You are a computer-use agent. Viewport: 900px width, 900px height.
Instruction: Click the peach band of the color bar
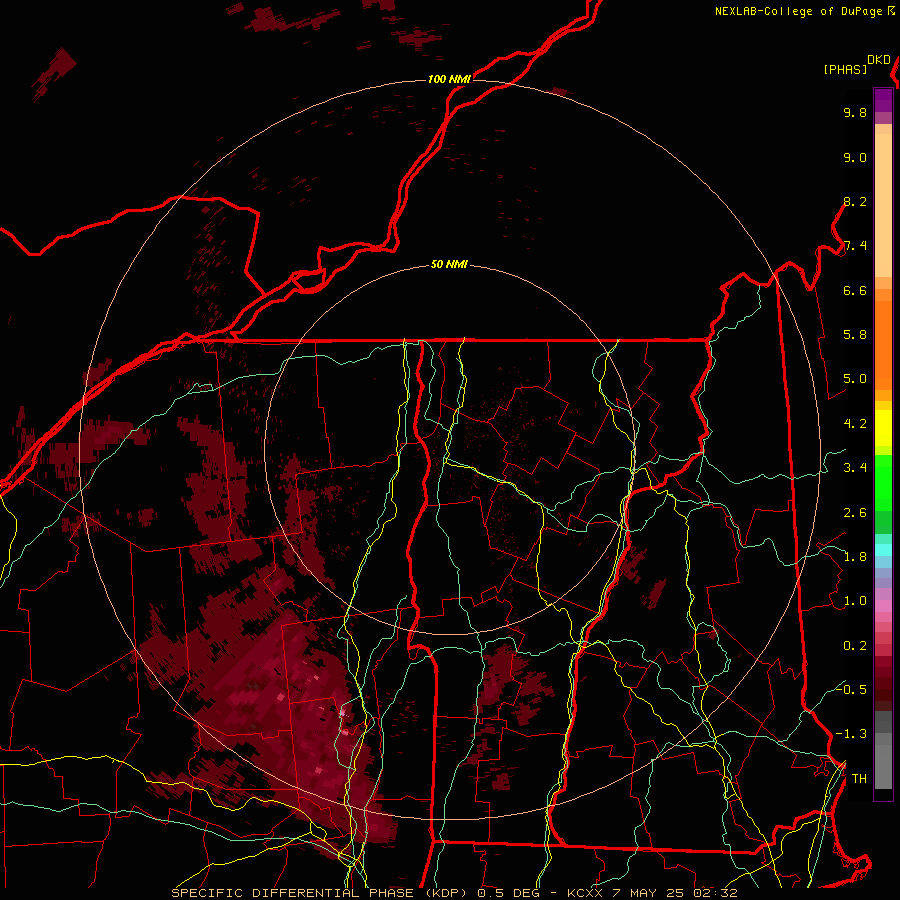coord(883,205)
